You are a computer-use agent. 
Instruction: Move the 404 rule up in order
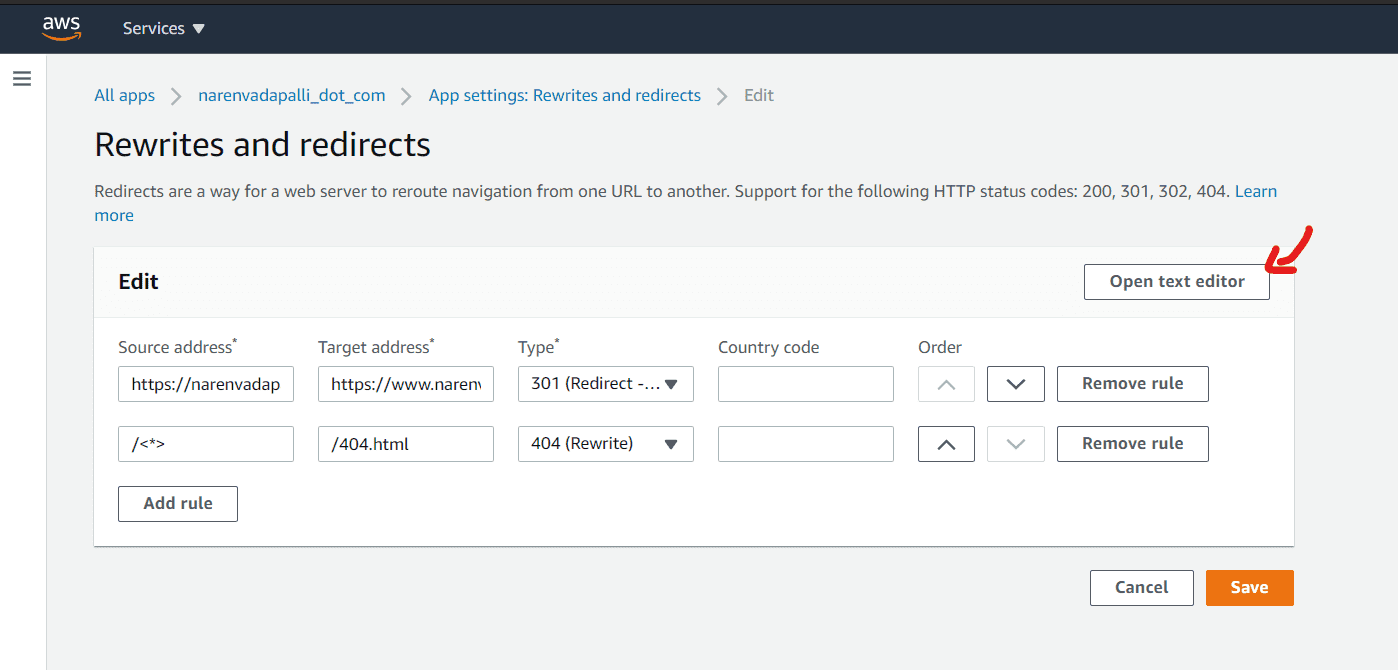946,444
